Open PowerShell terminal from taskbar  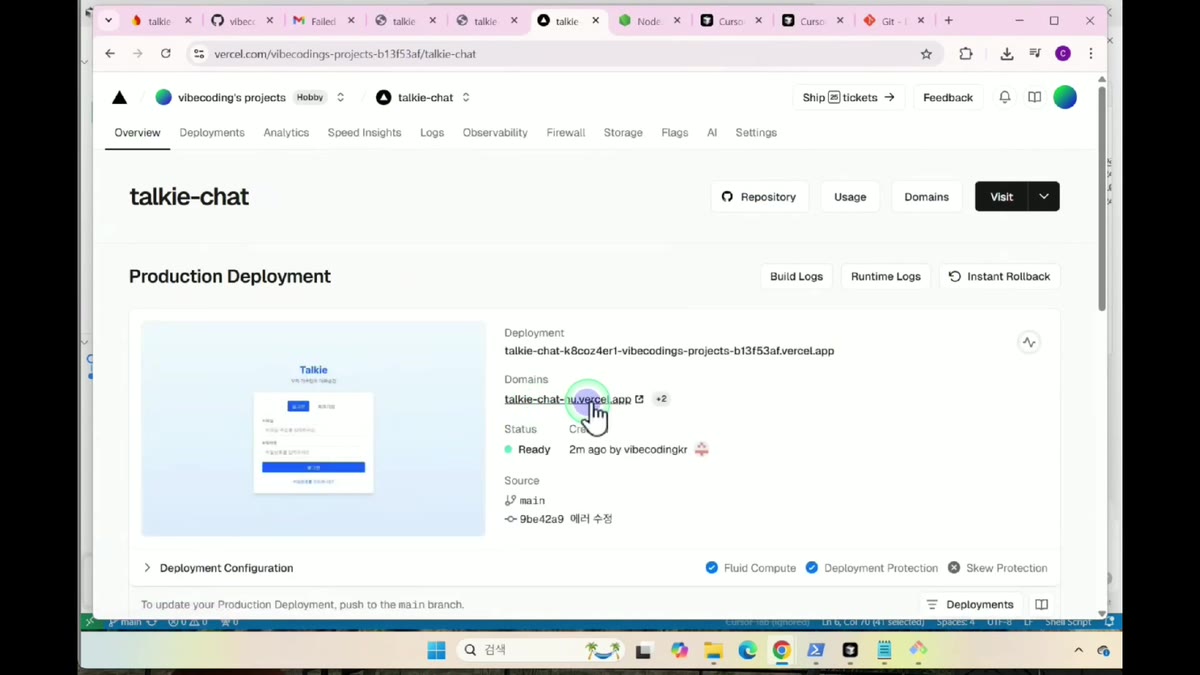[x=815, y=650]
